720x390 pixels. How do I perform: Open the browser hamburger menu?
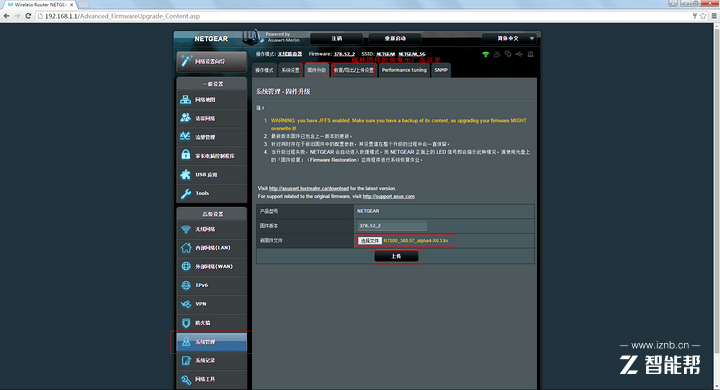coord(714,16)
